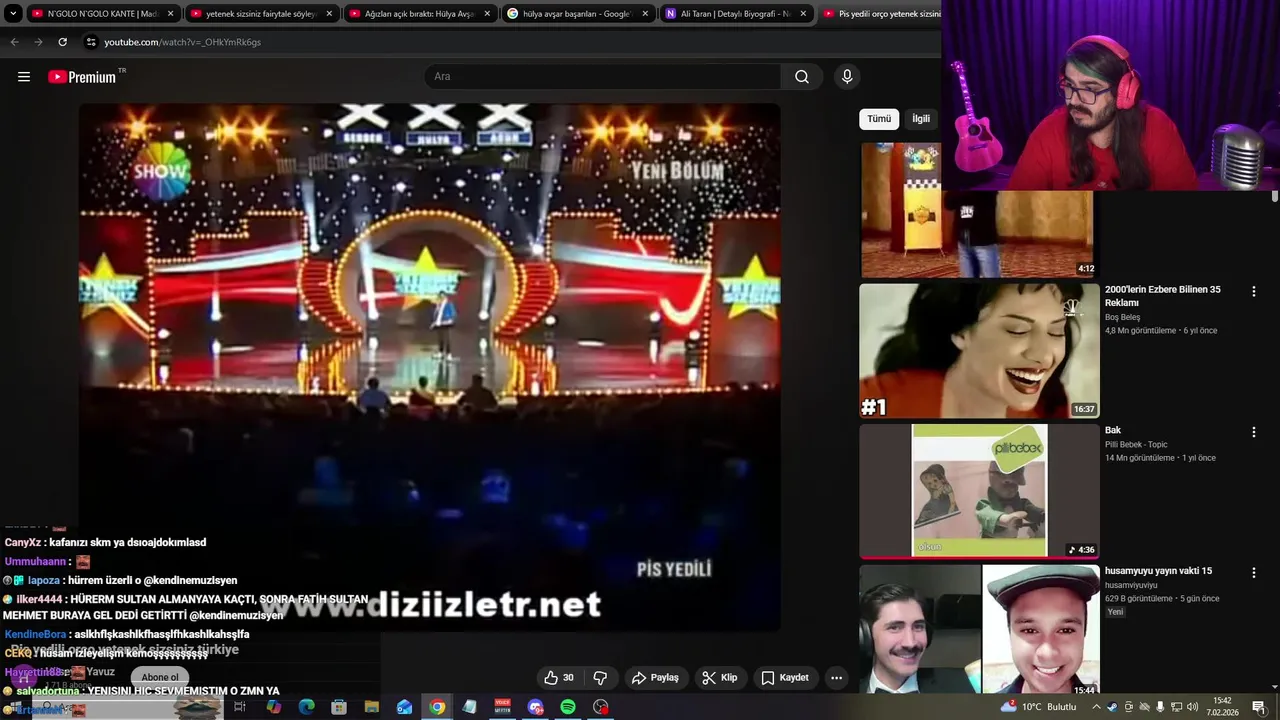
Task: Open the Boş Beleş channel link
Action: (x=1122, y=317)
